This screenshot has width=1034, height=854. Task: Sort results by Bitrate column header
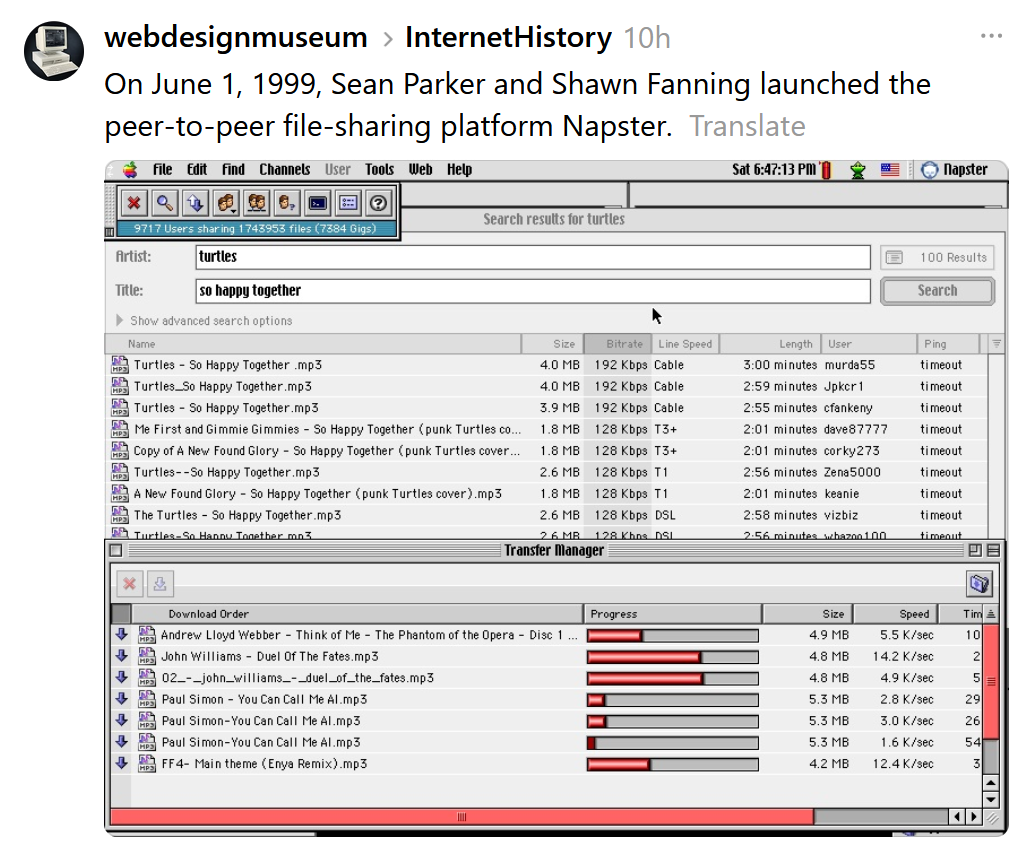(618, 344)
